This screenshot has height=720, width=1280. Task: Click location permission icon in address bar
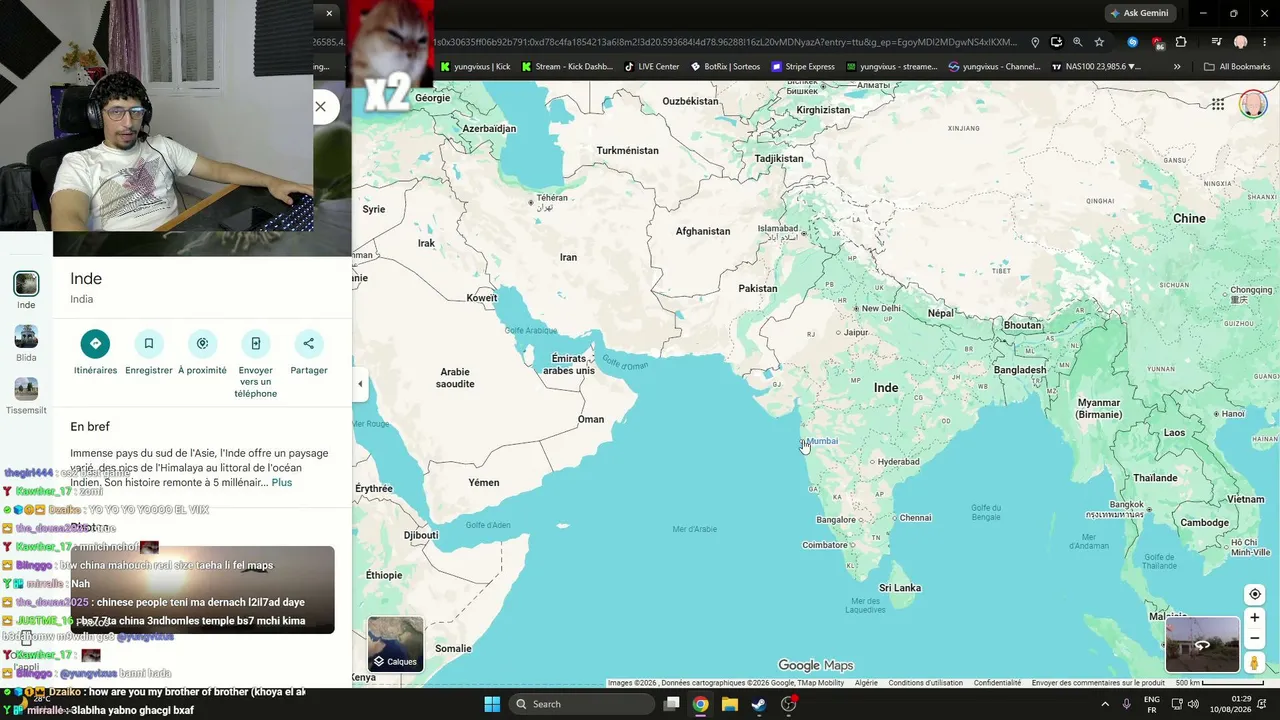click(x=1035, y=42)
